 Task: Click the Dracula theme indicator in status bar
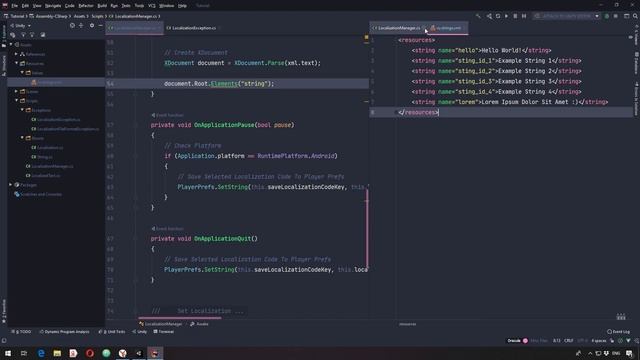[x=518, y=341]
